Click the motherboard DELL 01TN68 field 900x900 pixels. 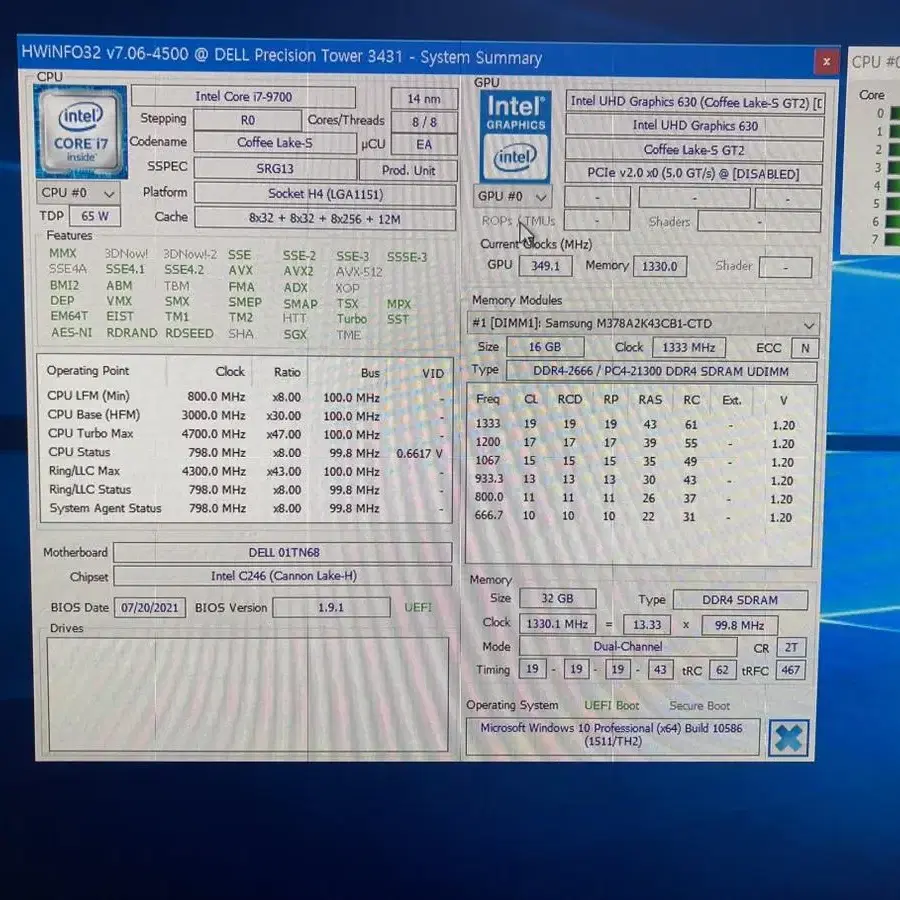tap(283, 552)
